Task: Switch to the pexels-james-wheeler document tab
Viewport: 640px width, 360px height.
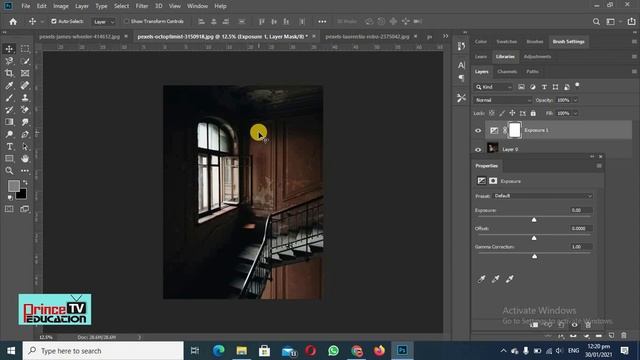Action: (x=80, y=36)
